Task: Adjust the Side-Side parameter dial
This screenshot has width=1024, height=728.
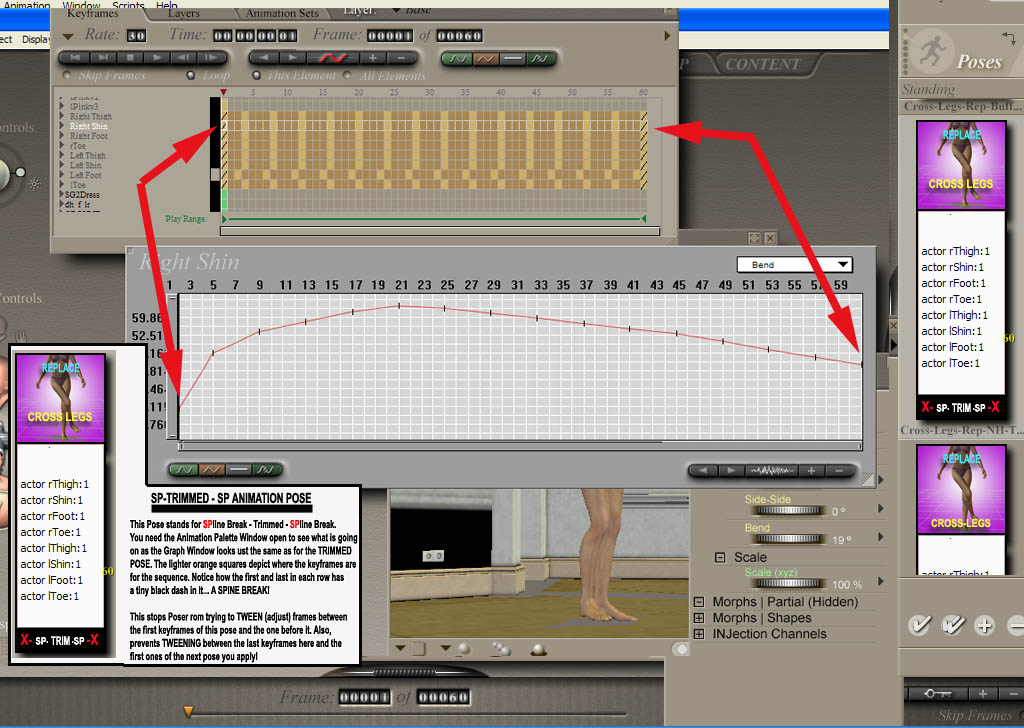Action: click(789, 511)
